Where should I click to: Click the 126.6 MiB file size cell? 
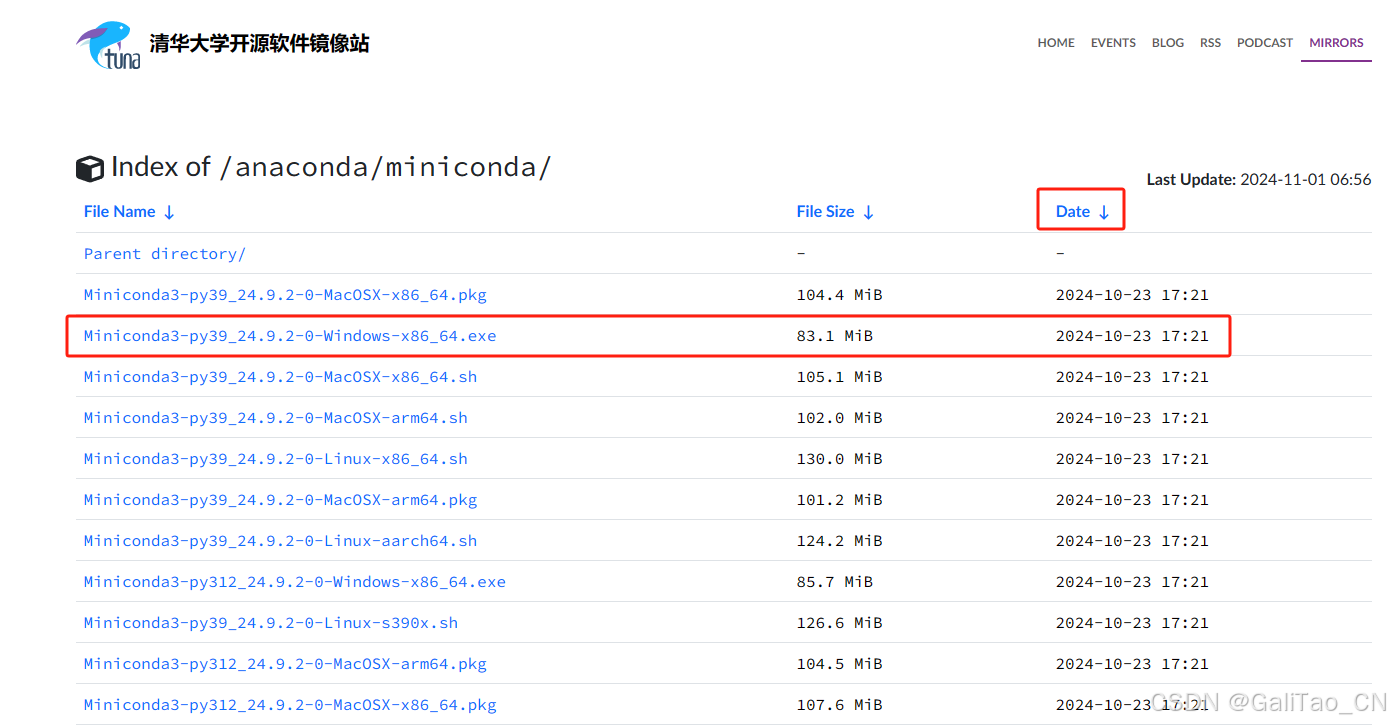tap(839, 623)
